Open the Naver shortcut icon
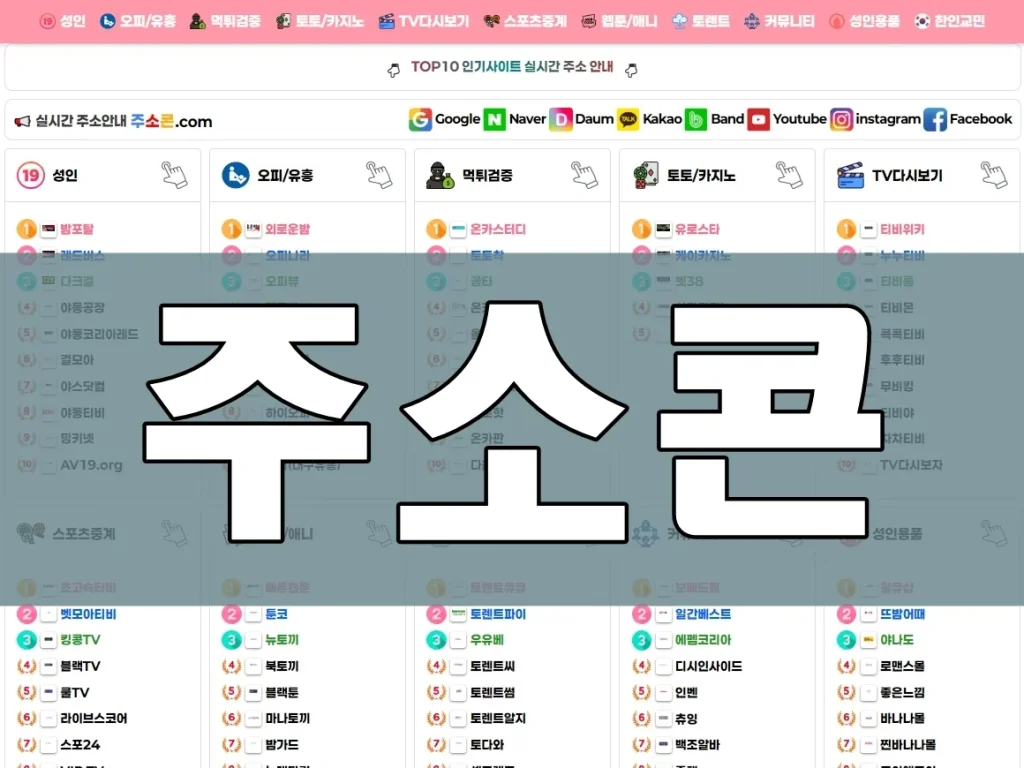 pyautogui.click(x=495, y=120)
